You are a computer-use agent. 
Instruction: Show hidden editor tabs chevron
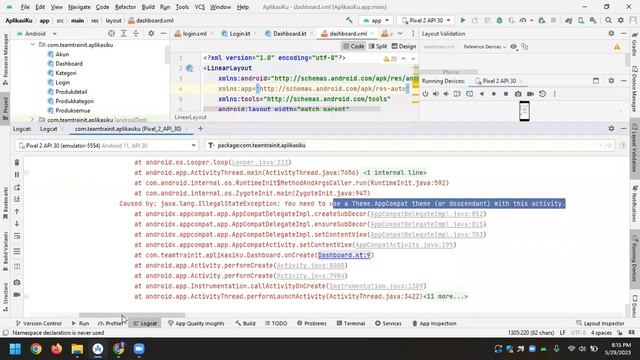[x=400, y=33]
